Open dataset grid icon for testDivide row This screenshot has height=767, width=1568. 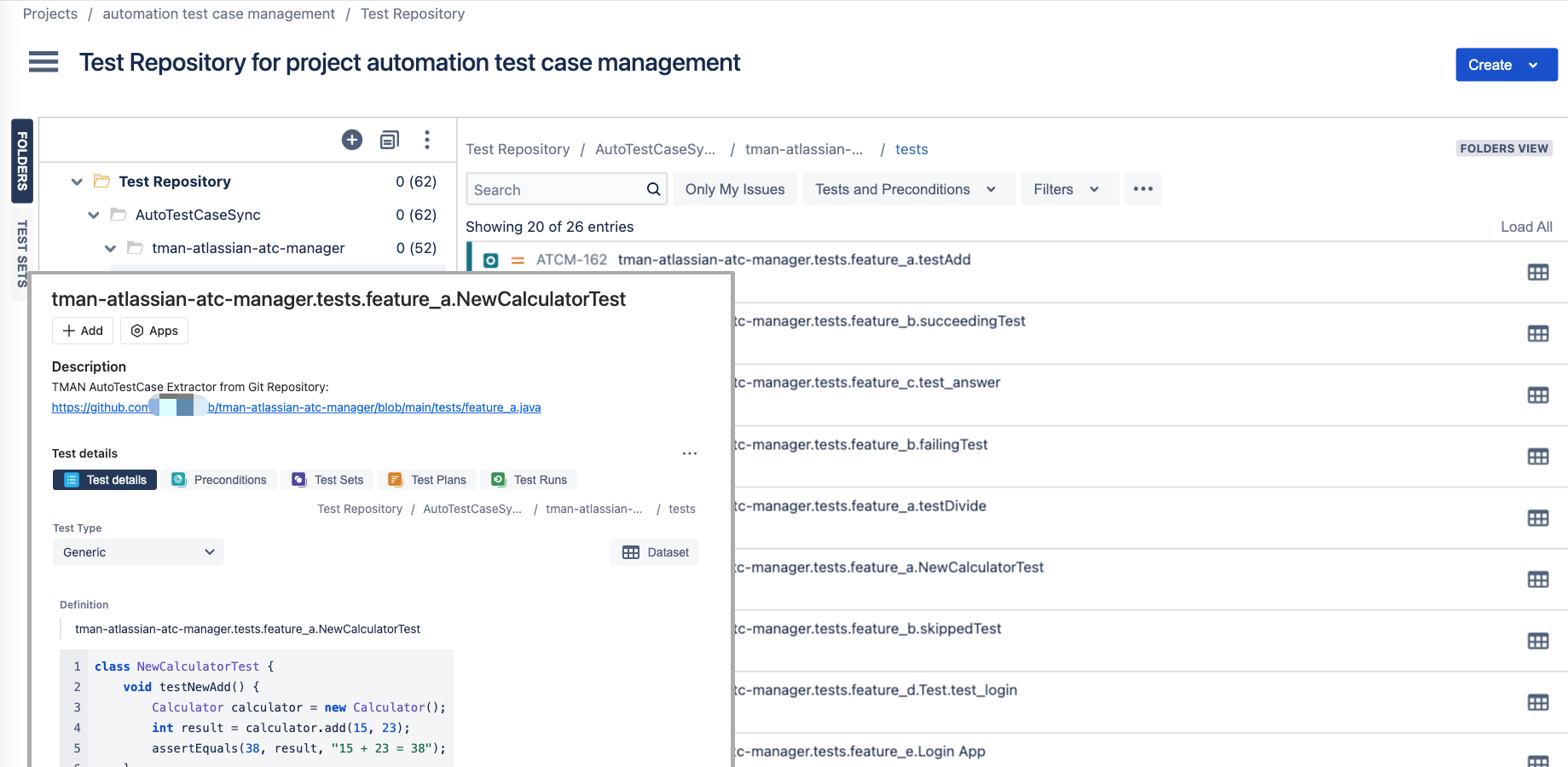coord(1538,518)
